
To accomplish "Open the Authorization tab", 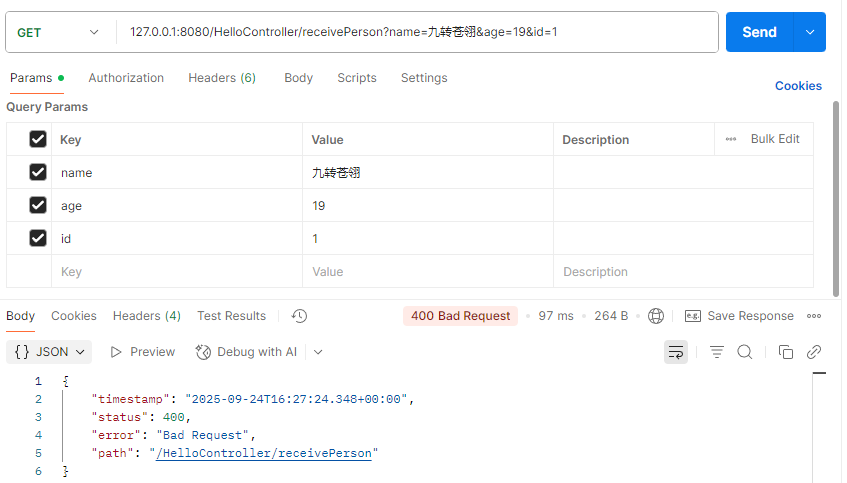I will [126, 78].
